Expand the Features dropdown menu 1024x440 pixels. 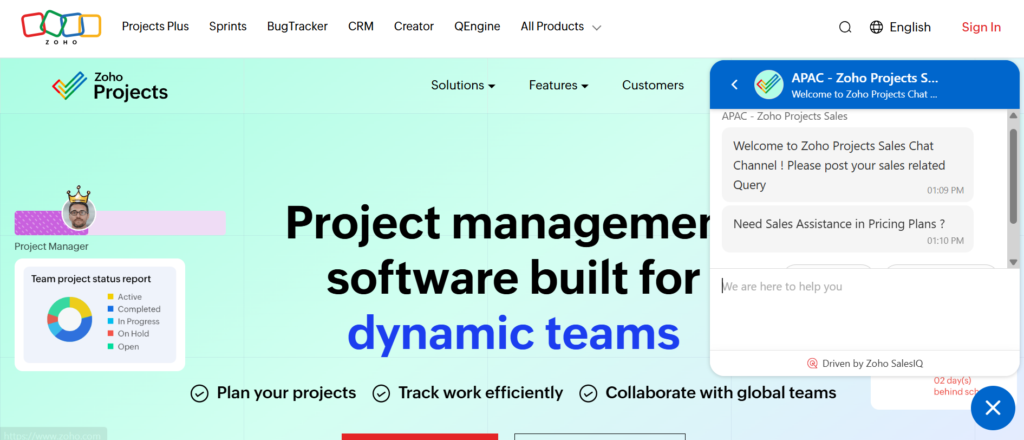[x=558, y=86]
